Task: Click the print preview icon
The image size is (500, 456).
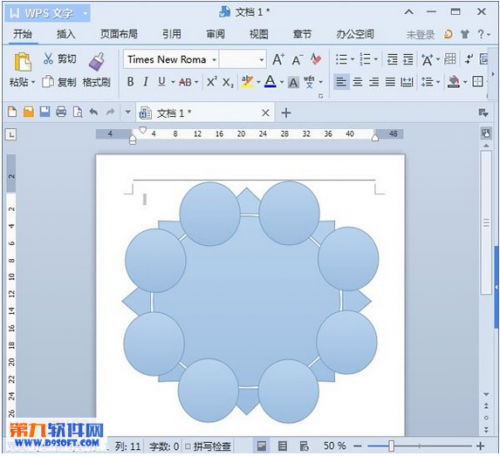Action: click(77, 112)
